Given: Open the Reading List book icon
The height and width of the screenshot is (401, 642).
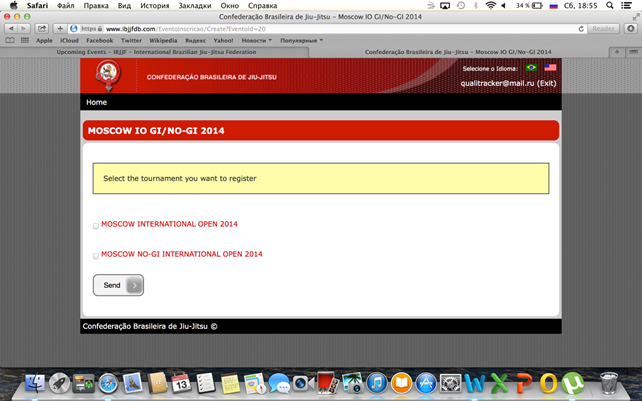Looking at the screenshot, I should [x=10, y=40].
